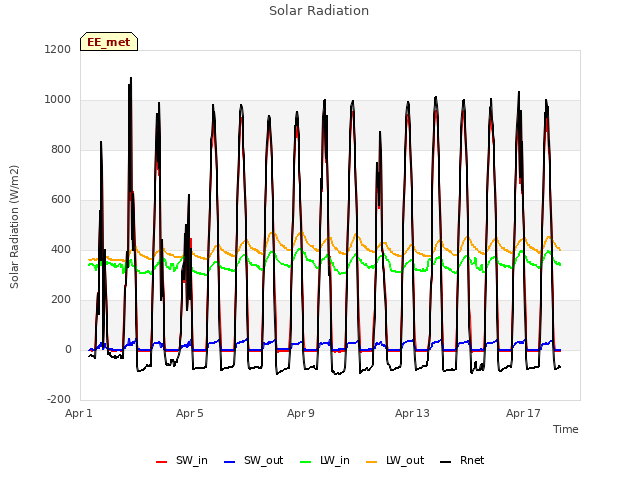
Task: Click the Solar Radiation chart title
Action: coord(319,11)
